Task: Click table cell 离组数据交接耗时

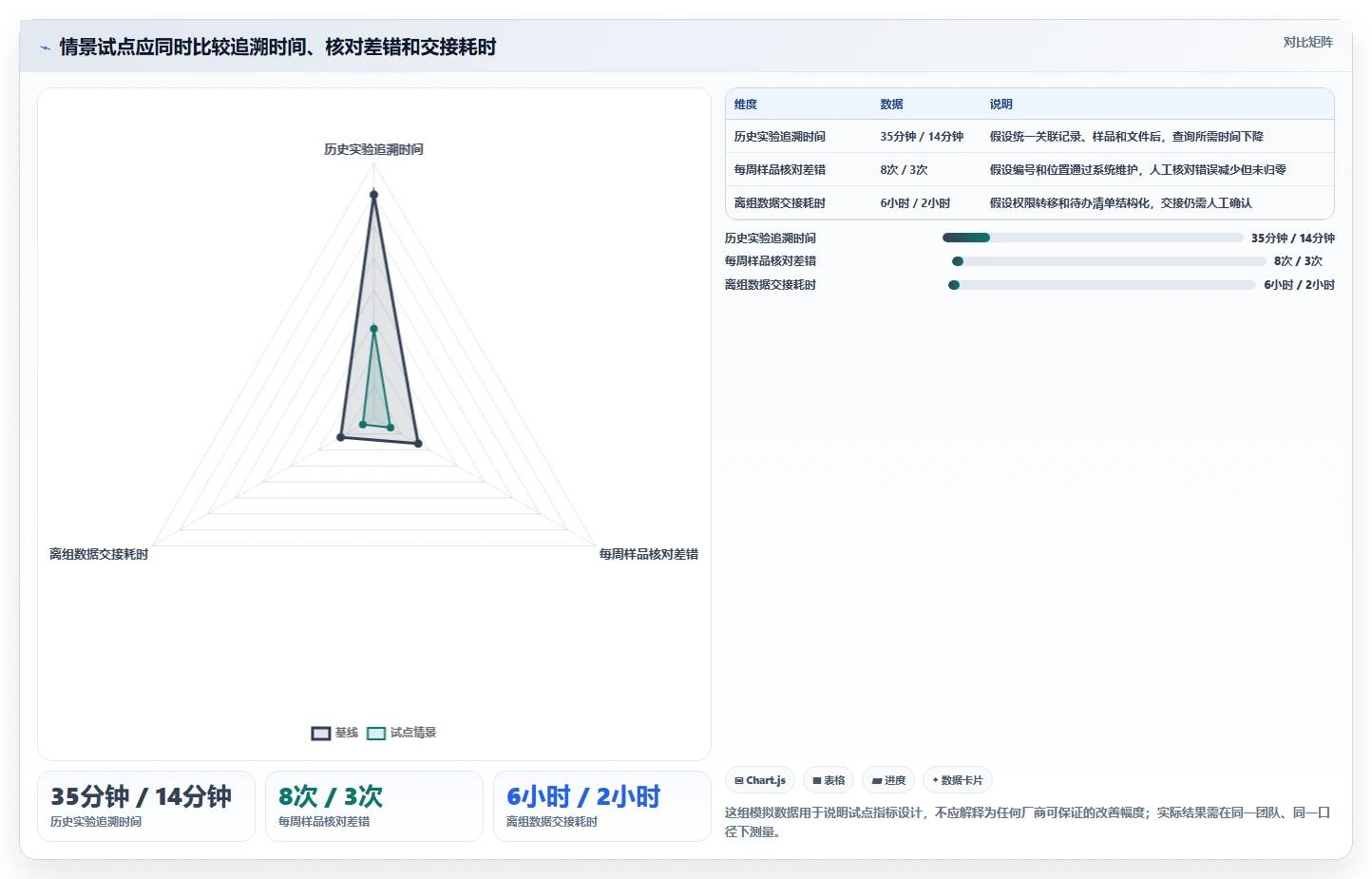Action: [x=780, y=203]
